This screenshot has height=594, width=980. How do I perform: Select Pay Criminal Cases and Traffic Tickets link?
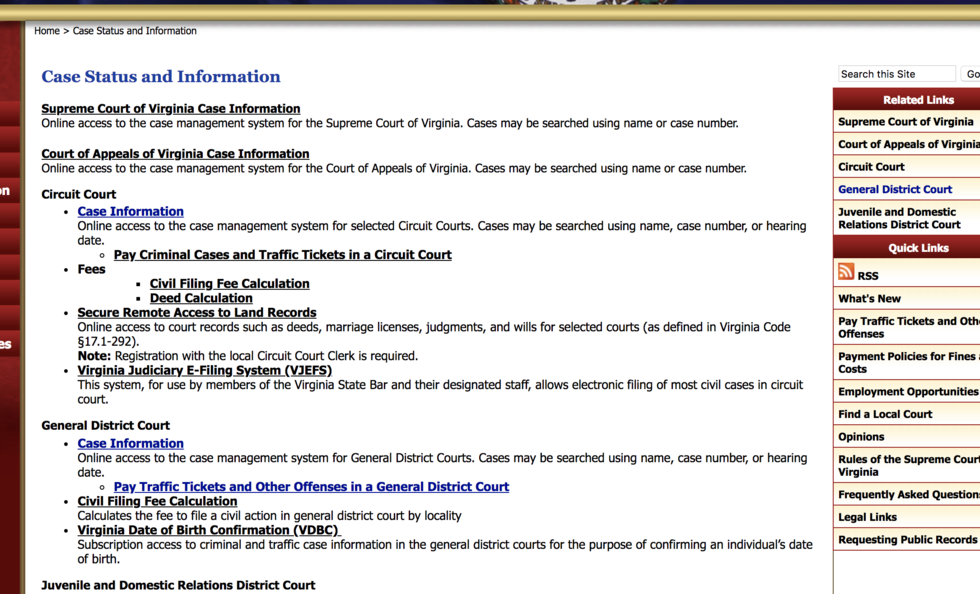pyautogui.click(x=282, y=255)
